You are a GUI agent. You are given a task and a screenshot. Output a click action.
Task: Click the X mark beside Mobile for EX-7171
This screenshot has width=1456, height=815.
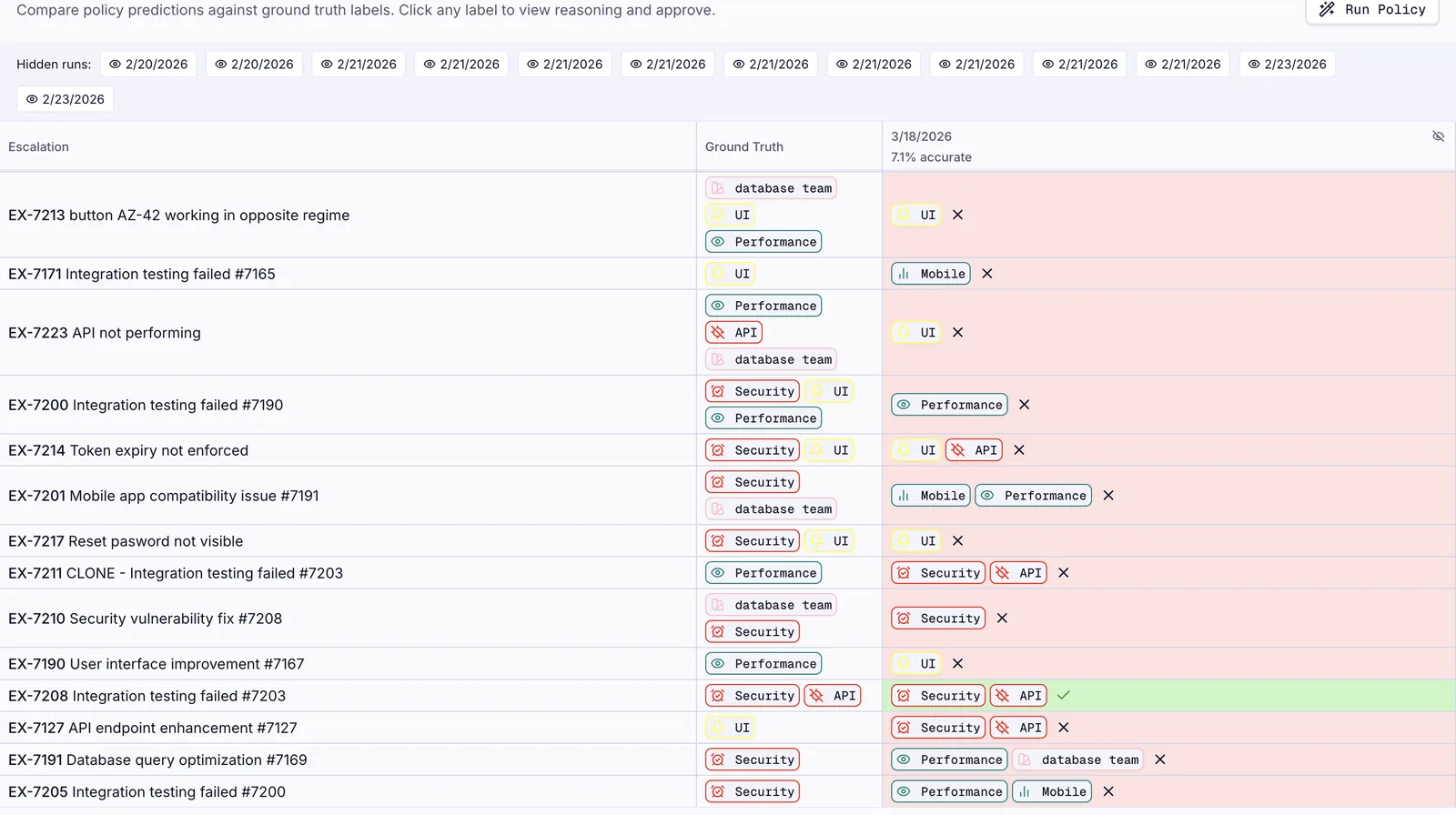coord(987,274)
